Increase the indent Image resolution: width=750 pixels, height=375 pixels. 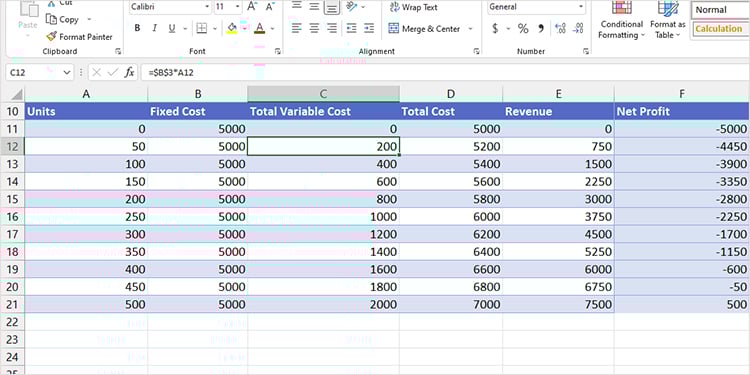(369, 28)
